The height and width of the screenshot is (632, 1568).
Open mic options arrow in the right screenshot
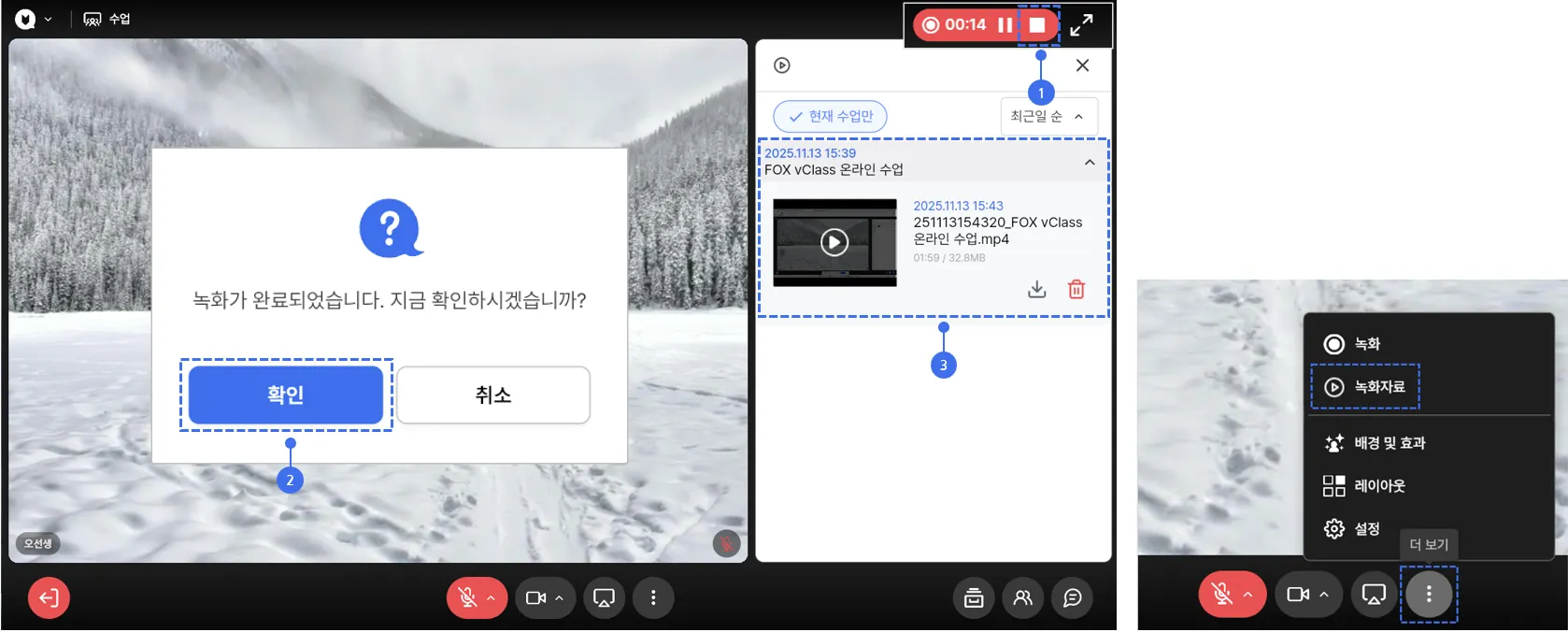click(1248, 594)
